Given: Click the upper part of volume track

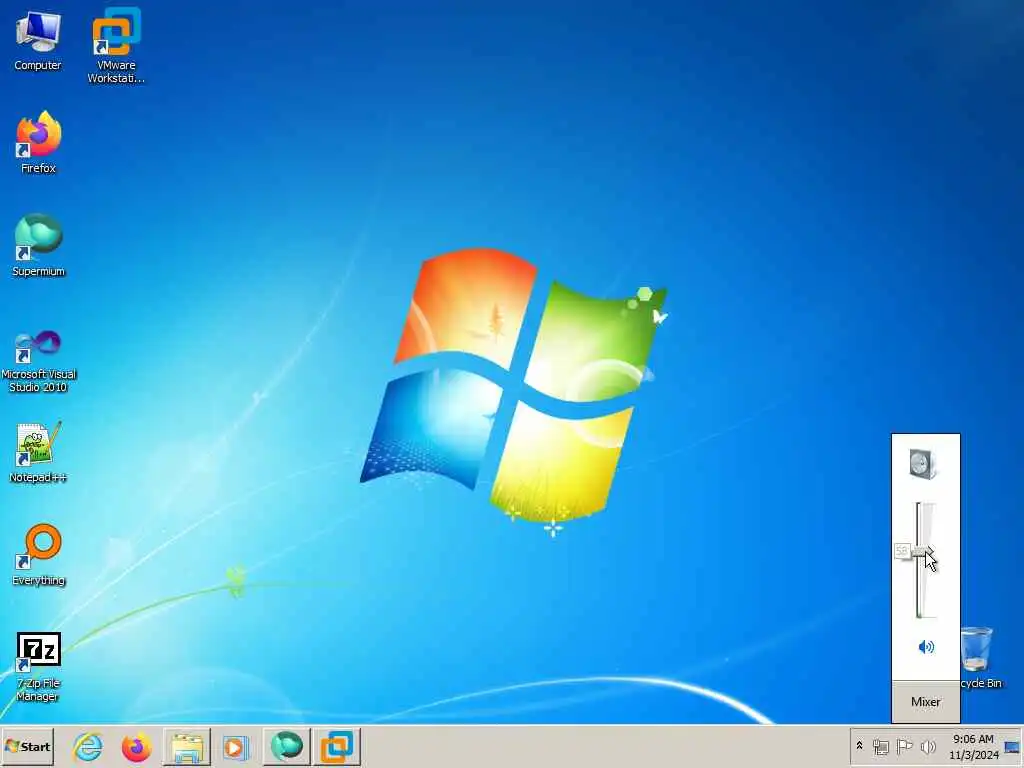Looking at the screenshot, I should coord(919,524).
